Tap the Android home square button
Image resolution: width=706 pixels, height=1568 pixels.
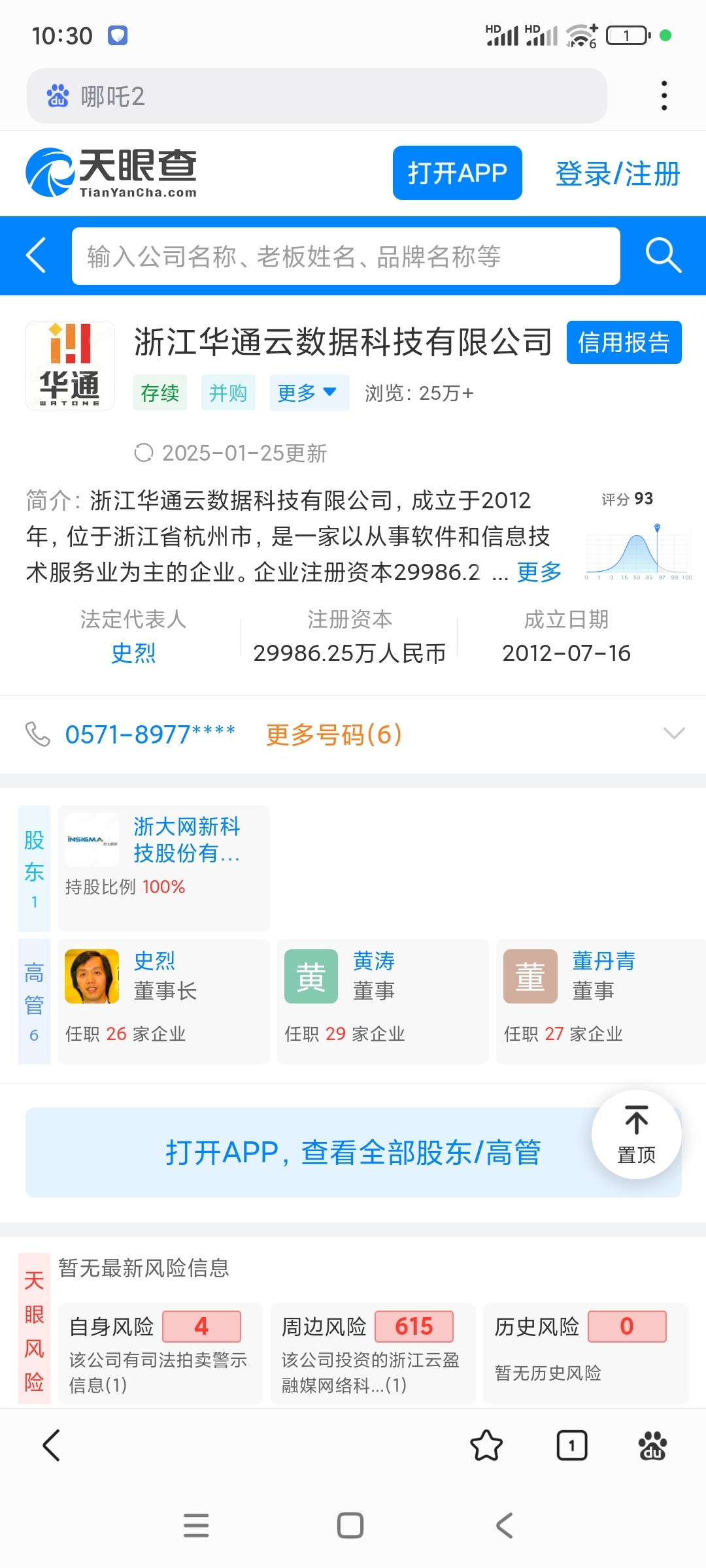pos(350,1526)
